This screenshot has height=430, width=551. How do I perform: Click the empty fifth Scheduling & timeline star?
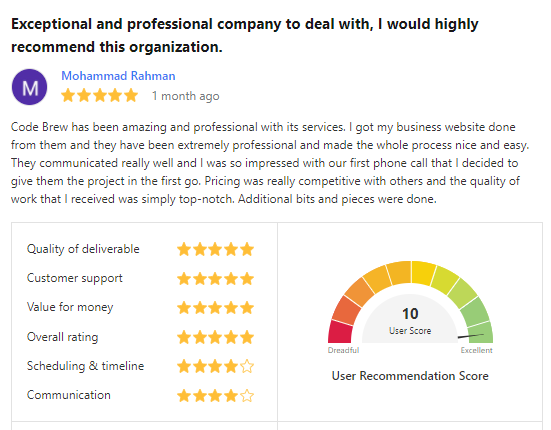point(247,366)
